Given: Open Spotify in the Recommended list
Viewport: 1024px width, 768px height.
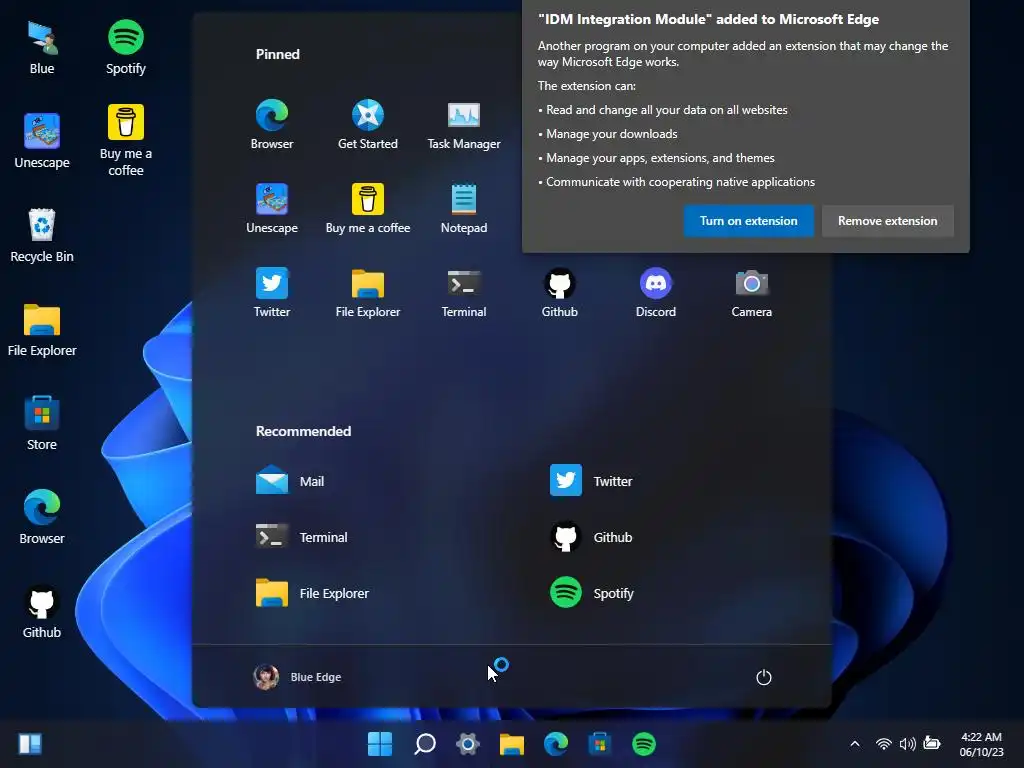Looking at the screenshot, I should (x=592, y=594).
